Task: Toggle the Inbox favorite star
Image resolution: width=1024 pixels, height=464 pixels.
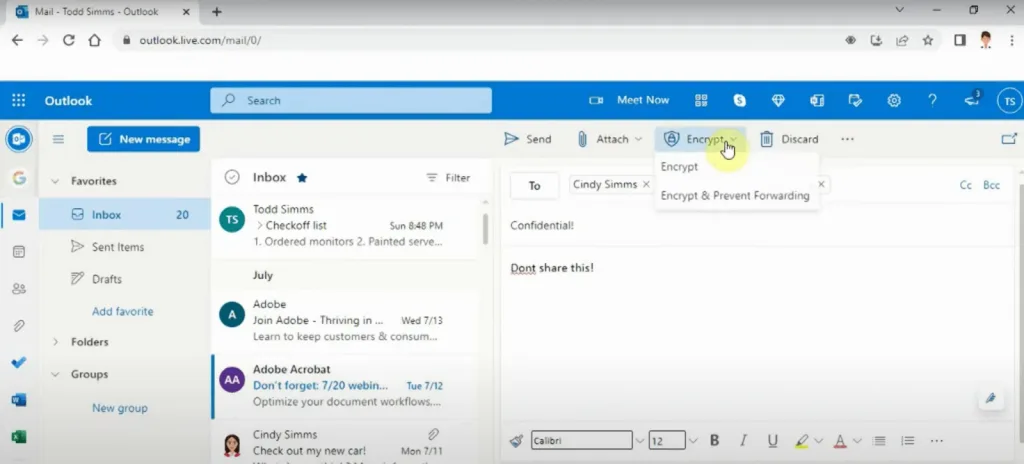Action: (x=302, y=178)
